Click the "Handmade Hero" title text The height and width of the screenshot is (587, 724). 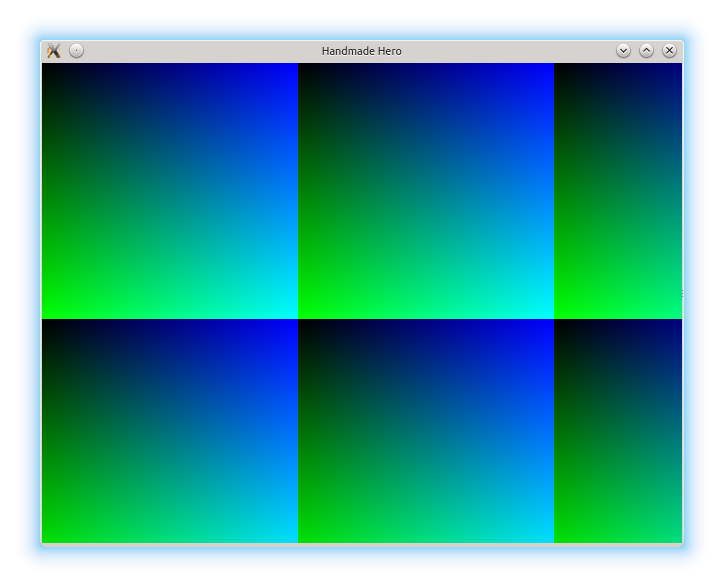(361, 51)
